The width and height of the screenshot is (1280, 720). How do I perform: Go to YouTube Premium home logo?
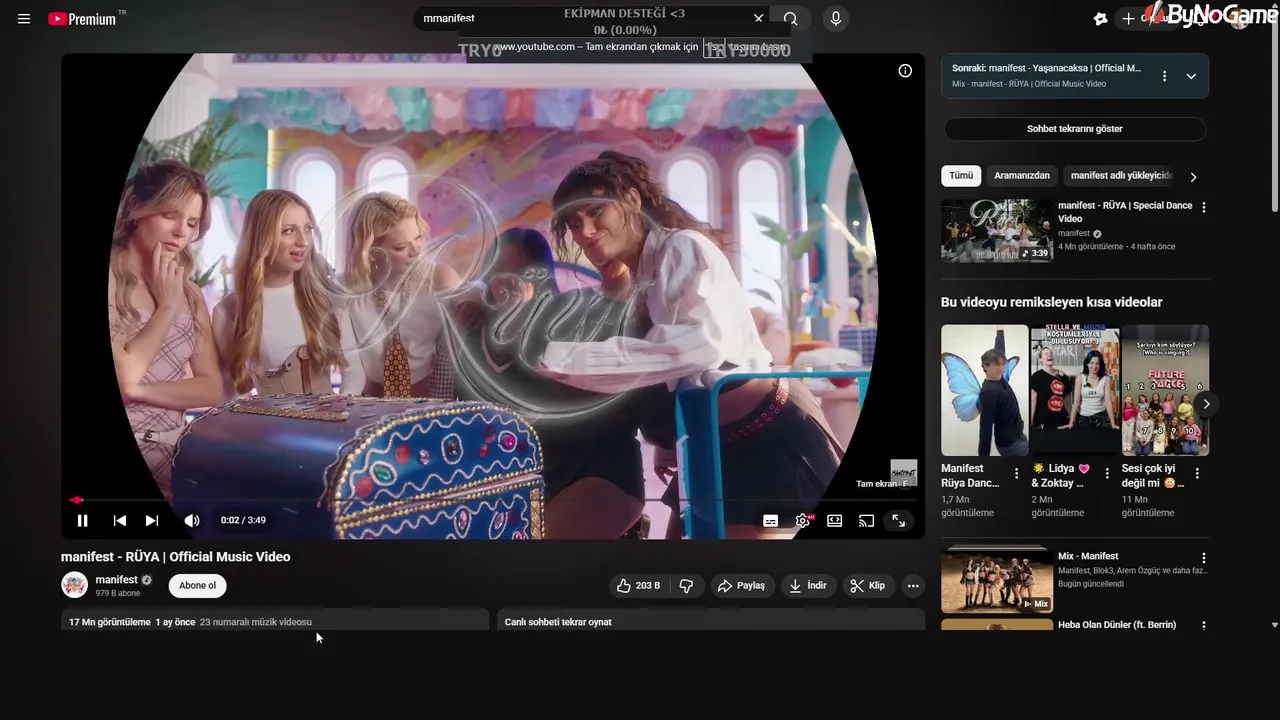(x=82, y=18)
